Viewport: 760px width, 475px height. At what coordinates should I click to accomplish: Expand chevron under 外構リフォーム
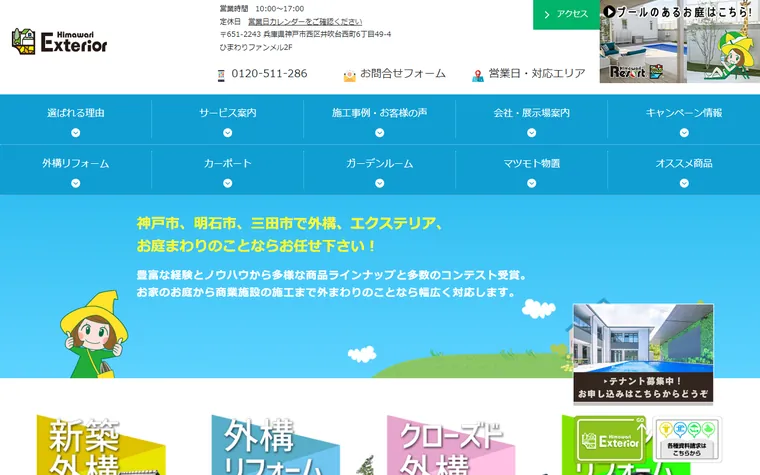pyautogui.click(x=76, y=183)
